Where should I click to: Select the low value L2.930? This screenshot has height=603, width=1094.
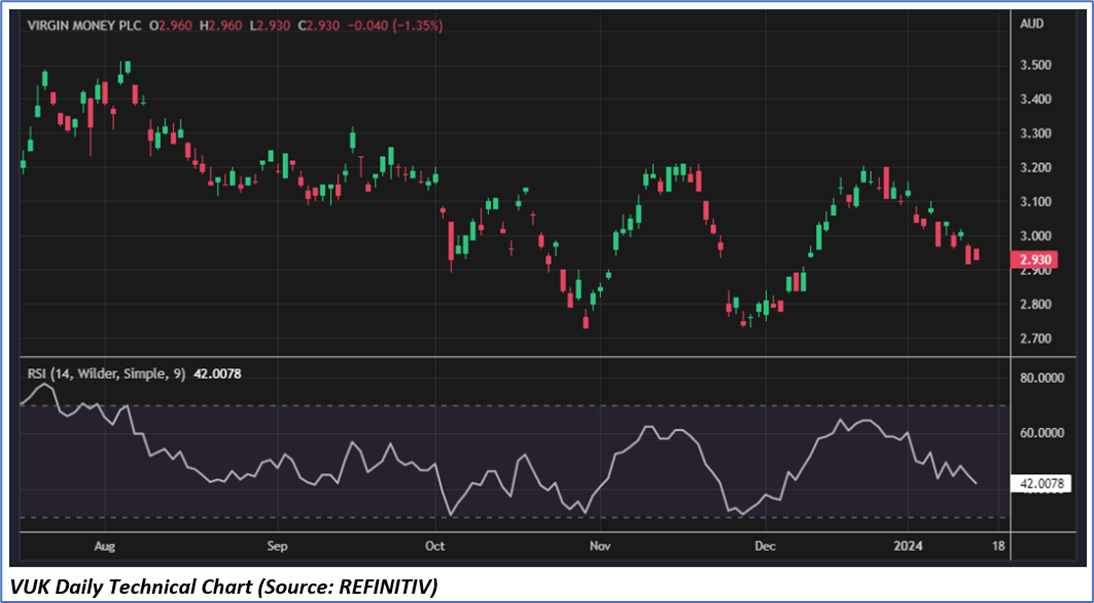pyautogui.click(x=271, y=26)
